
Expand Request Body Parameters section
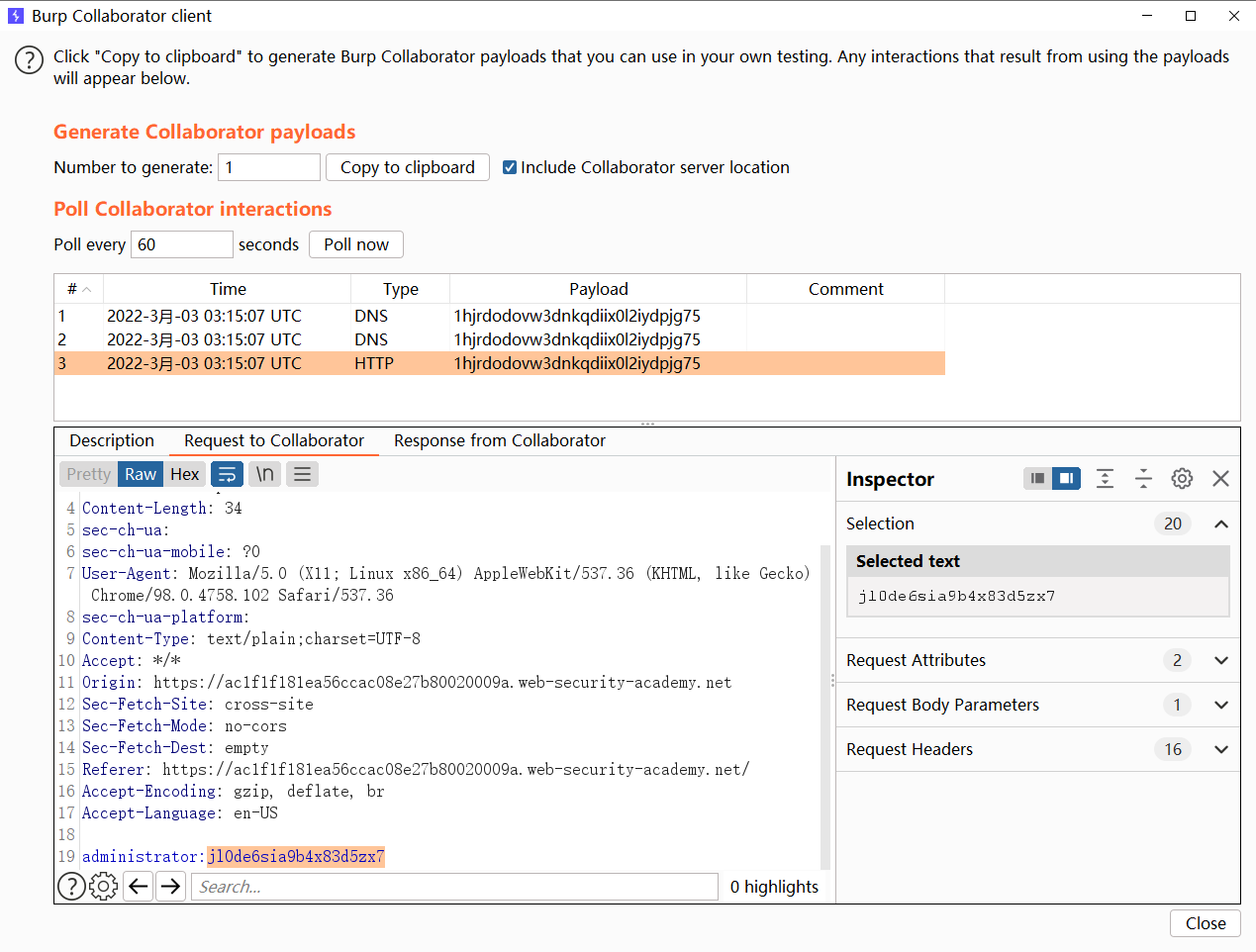[x=1220, y=705]
